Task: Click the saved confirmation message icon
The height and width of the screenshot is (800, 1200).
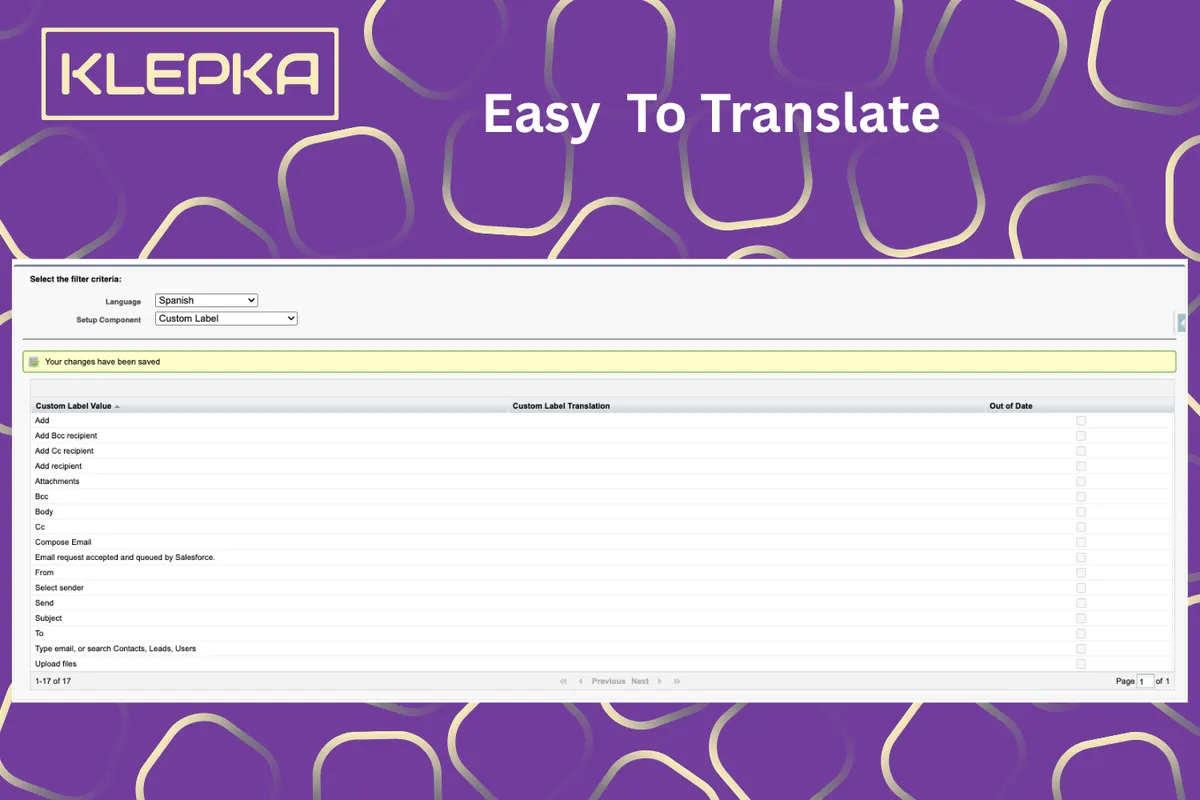Action: coord(34,362)
